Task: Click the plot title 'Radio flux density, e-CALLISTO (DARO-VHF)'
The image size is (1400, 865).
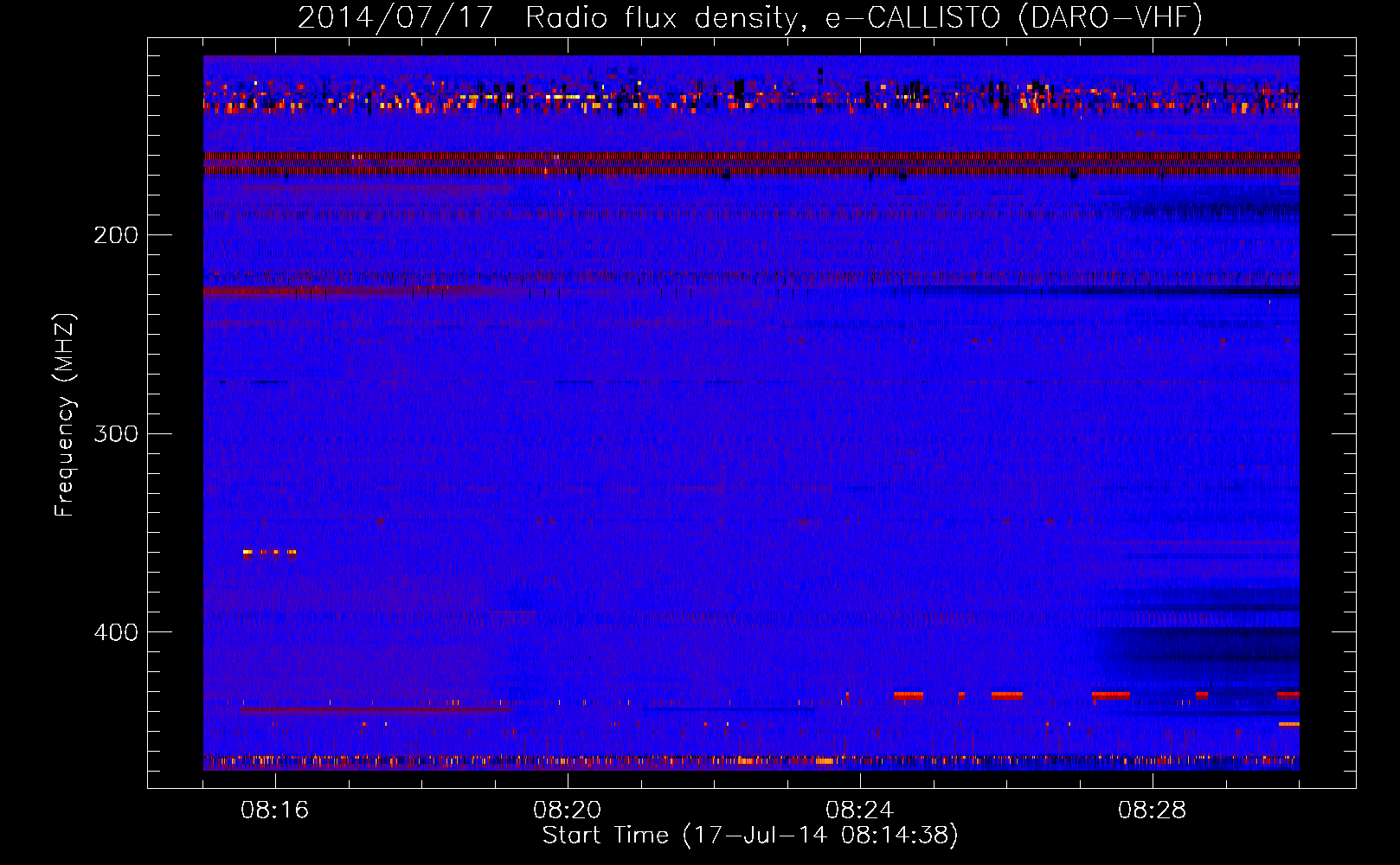Action: (x=864, y=17)
